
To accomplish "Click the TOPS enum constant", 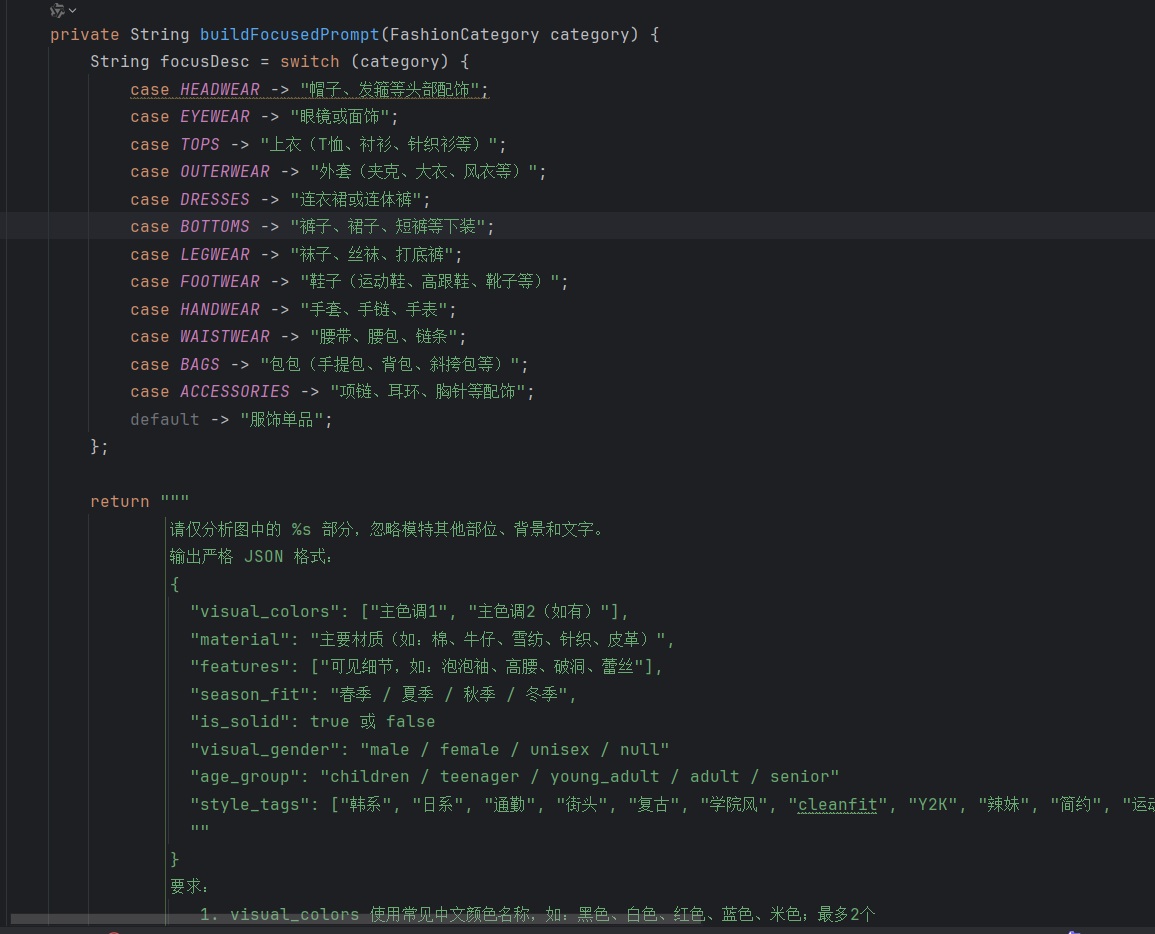I will pos(200,144).
